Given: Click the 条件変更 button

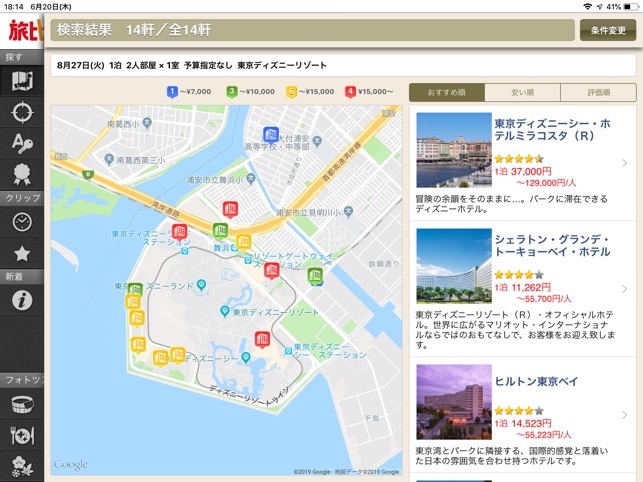Looking at the screenshot, I should (608, 30).
